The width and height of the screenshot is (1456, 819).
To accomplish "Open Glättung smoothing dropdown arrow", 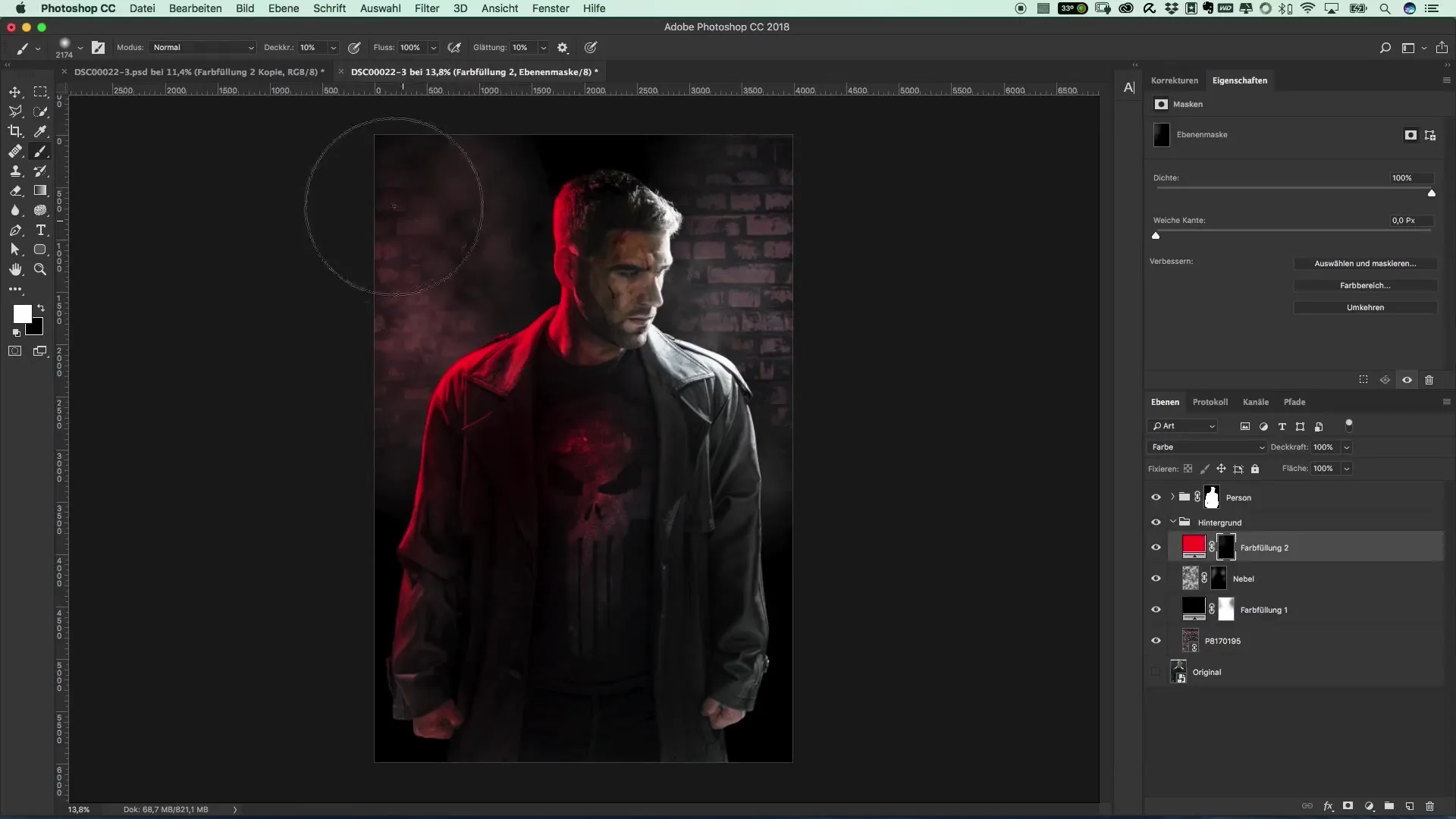I will (x=544, y=47).
